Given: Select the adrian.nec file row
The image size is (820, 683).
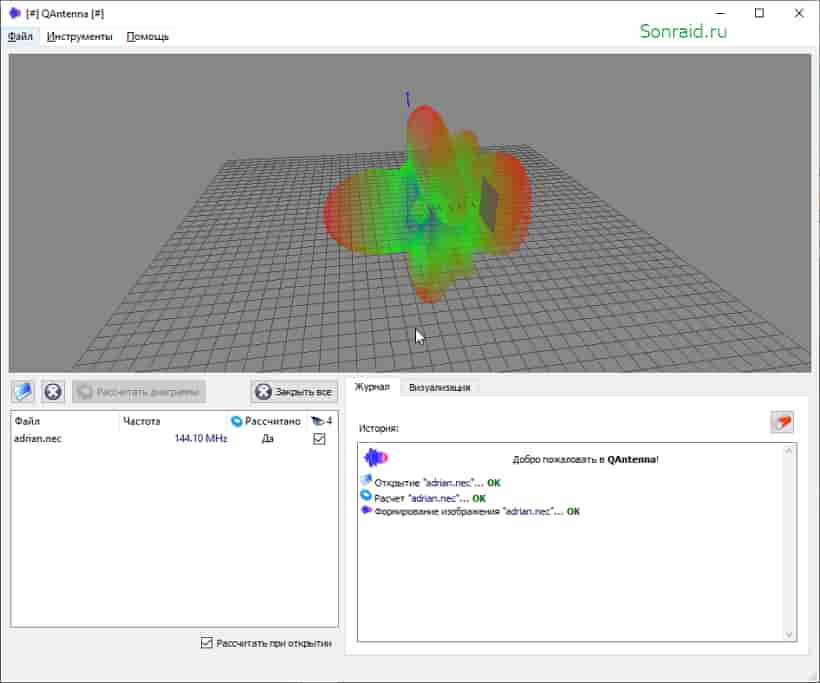Looking at the screenshot, I should 174,439.
